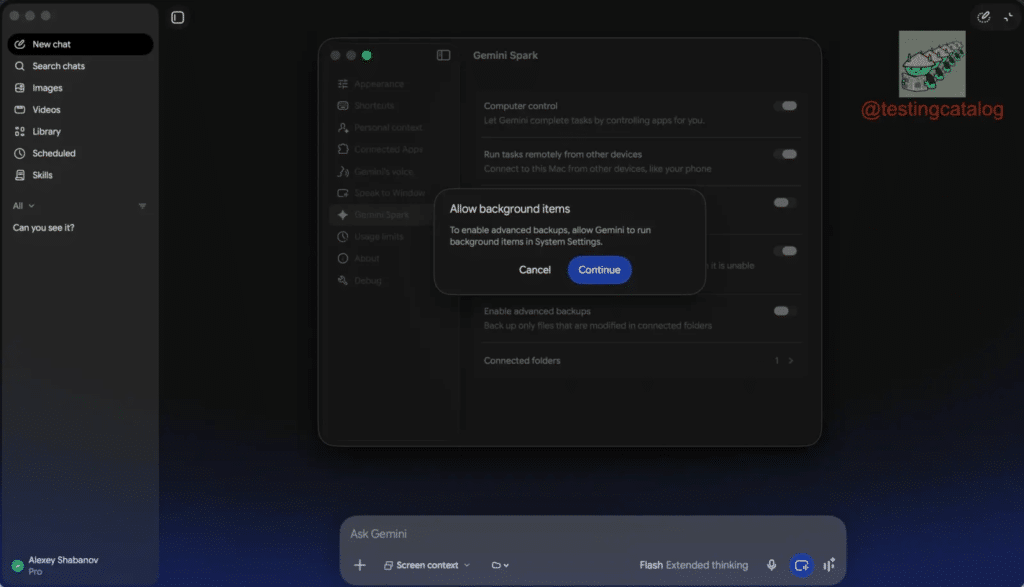
Task: Click the Shortcuts keyboard icon
Action: pyautogui.click(x=343, y=106)
